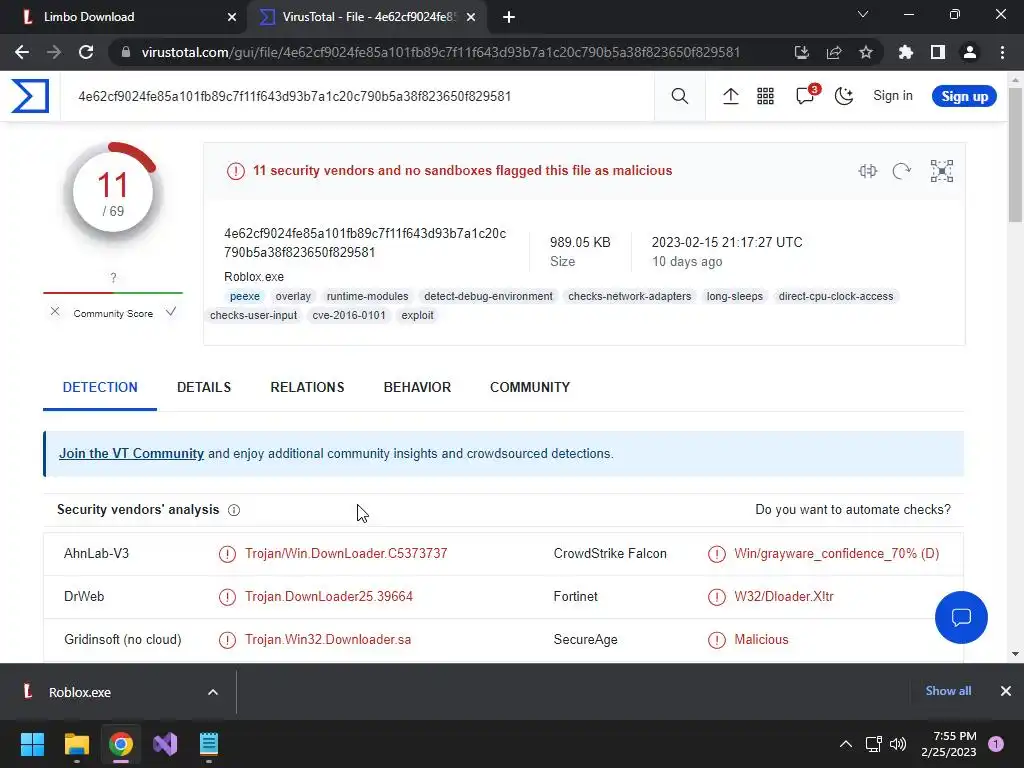
Task: Click the peexe tag
Action: [x=245, y=296]
